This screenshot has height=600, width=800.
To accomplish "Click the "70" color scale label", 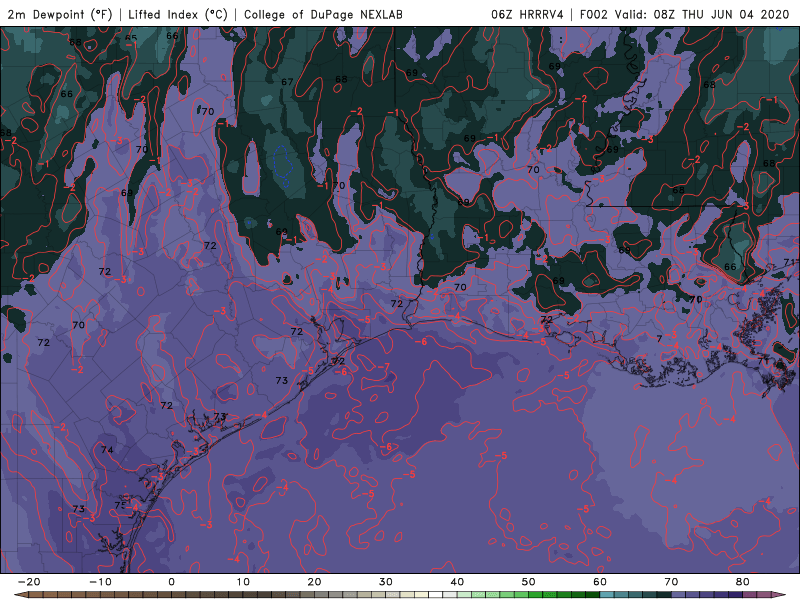I will [671, 582].
